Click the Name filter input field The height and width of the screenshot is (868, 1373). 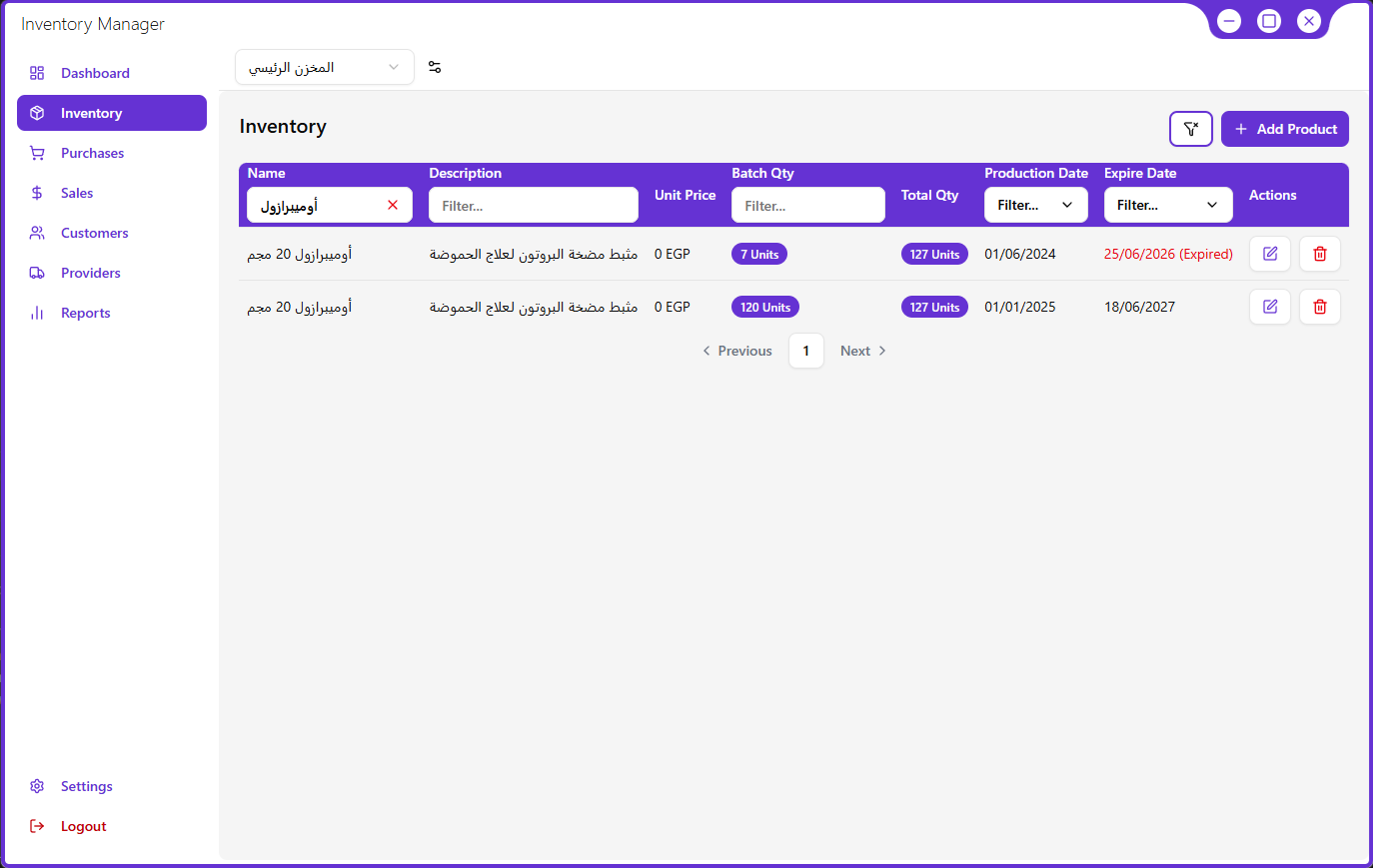click(330, 205)
